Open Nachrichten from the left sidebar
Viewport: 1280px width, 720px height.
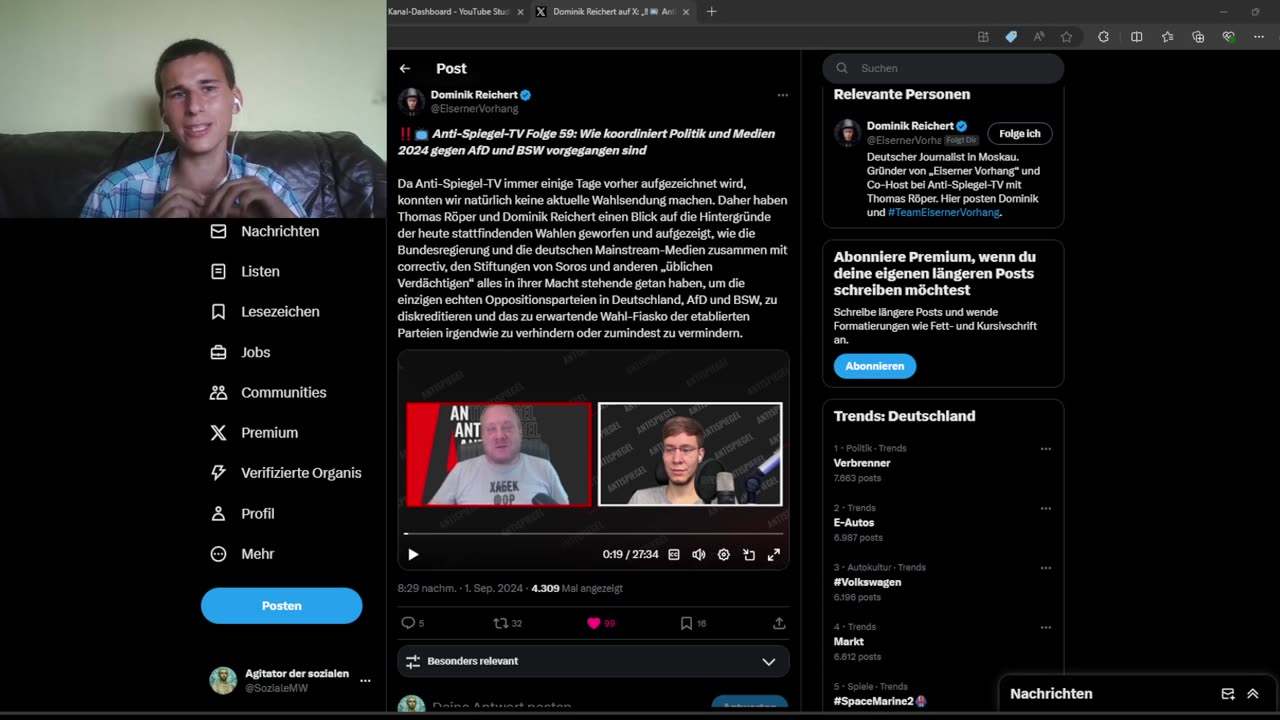265,231
